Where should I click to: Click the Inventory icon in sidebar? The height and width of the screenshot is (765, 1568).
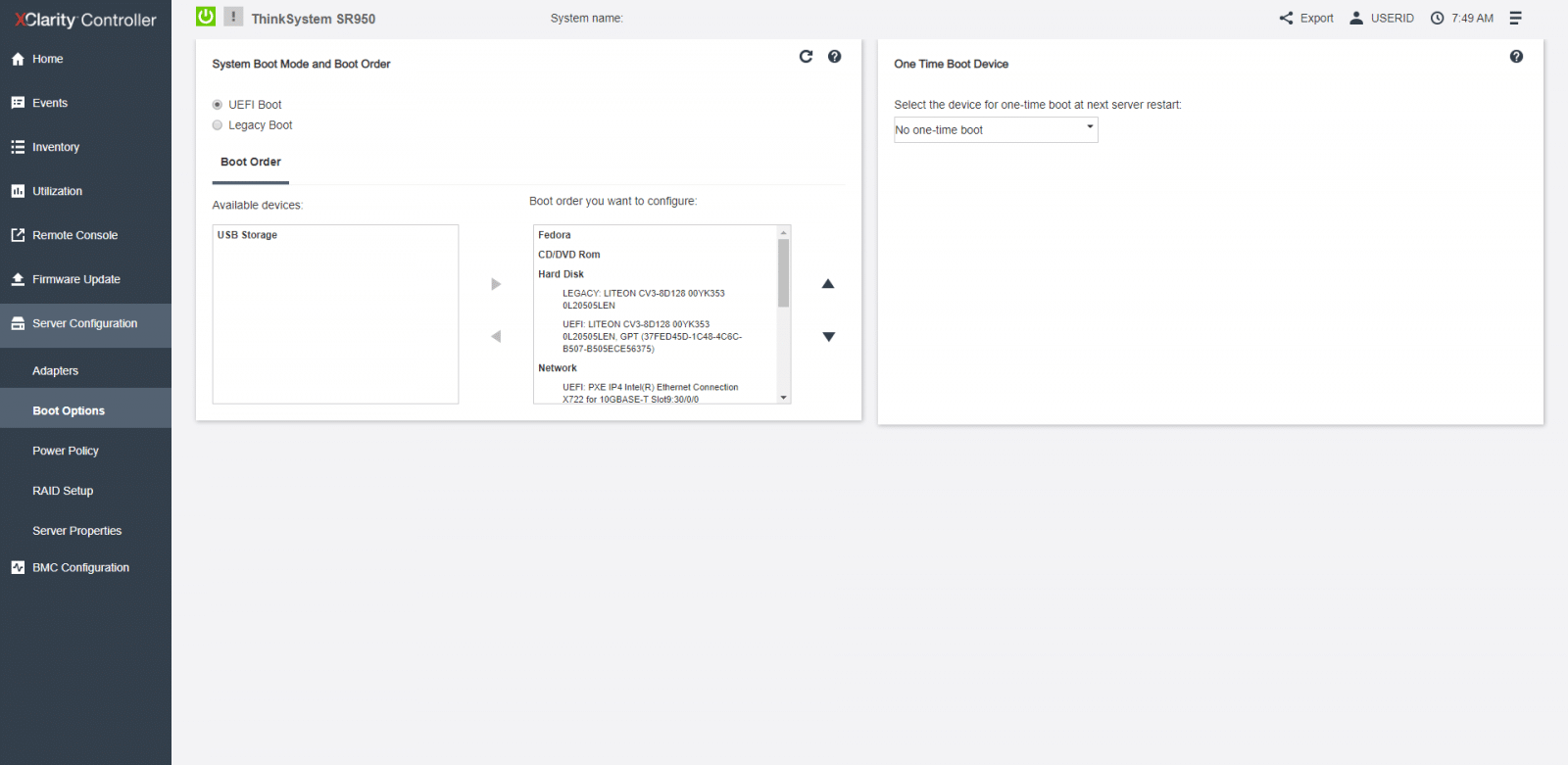[x=18, y=147]
